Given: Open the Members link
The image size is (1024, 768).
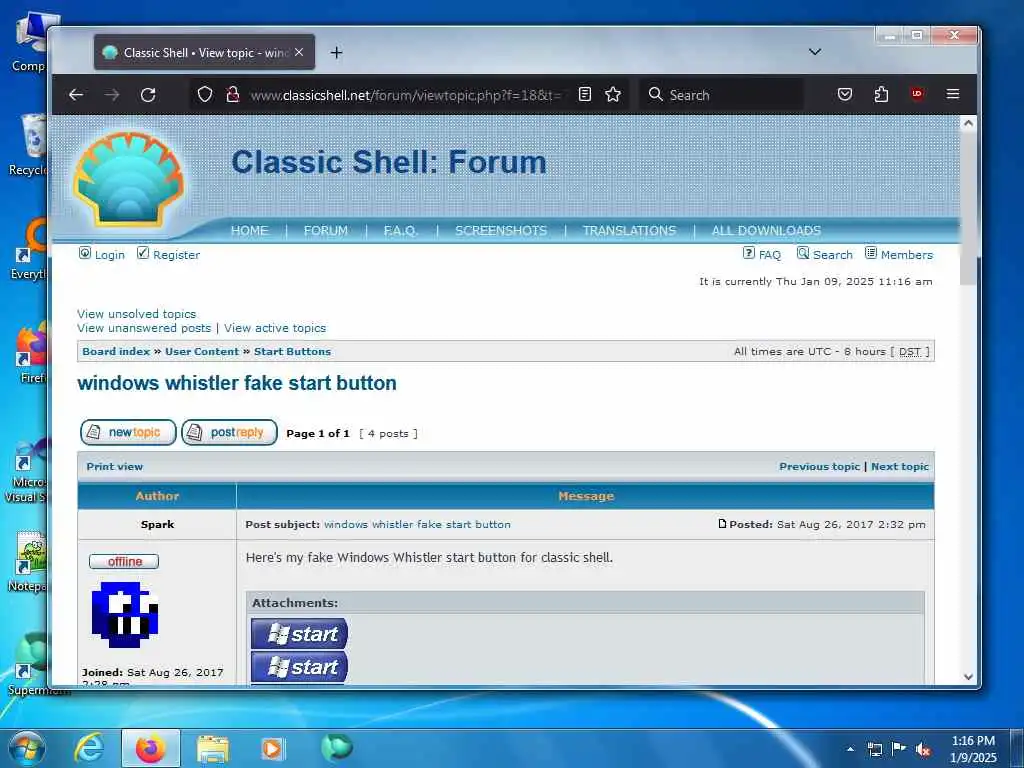Looking at the screenshot, I should pyautogui.click(x=906, y=255).
